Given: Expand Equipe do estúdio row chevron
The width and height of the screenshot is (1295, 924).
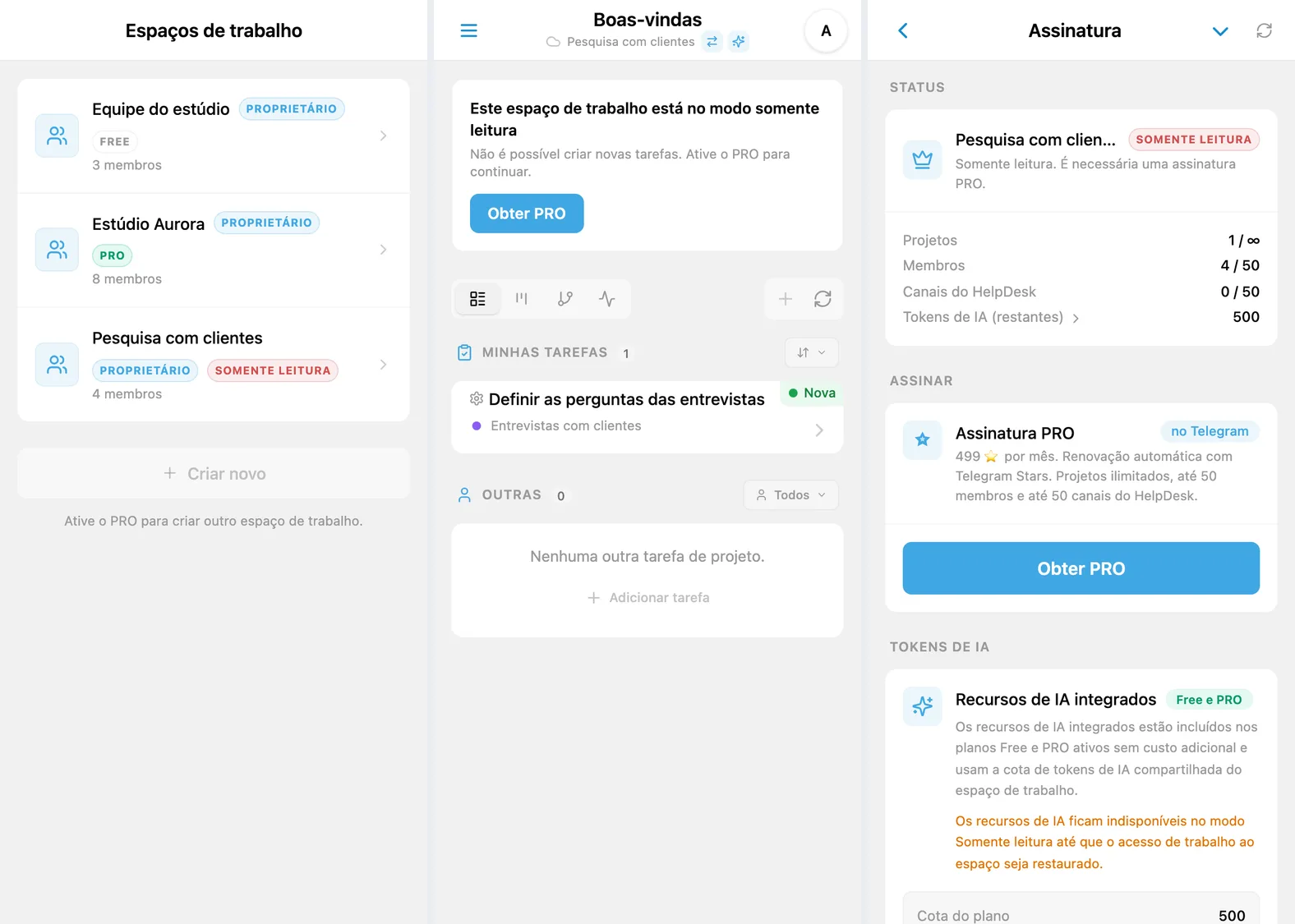Looking at the screenshot, I should [x=383, y=136].
